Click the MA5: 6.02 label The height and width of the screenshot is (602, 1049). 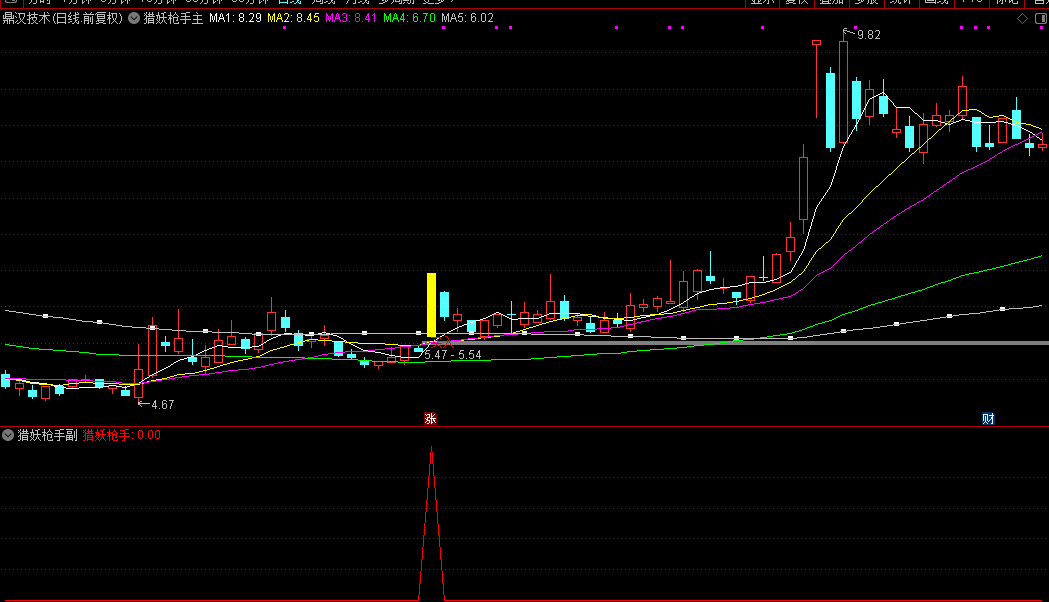467,18
